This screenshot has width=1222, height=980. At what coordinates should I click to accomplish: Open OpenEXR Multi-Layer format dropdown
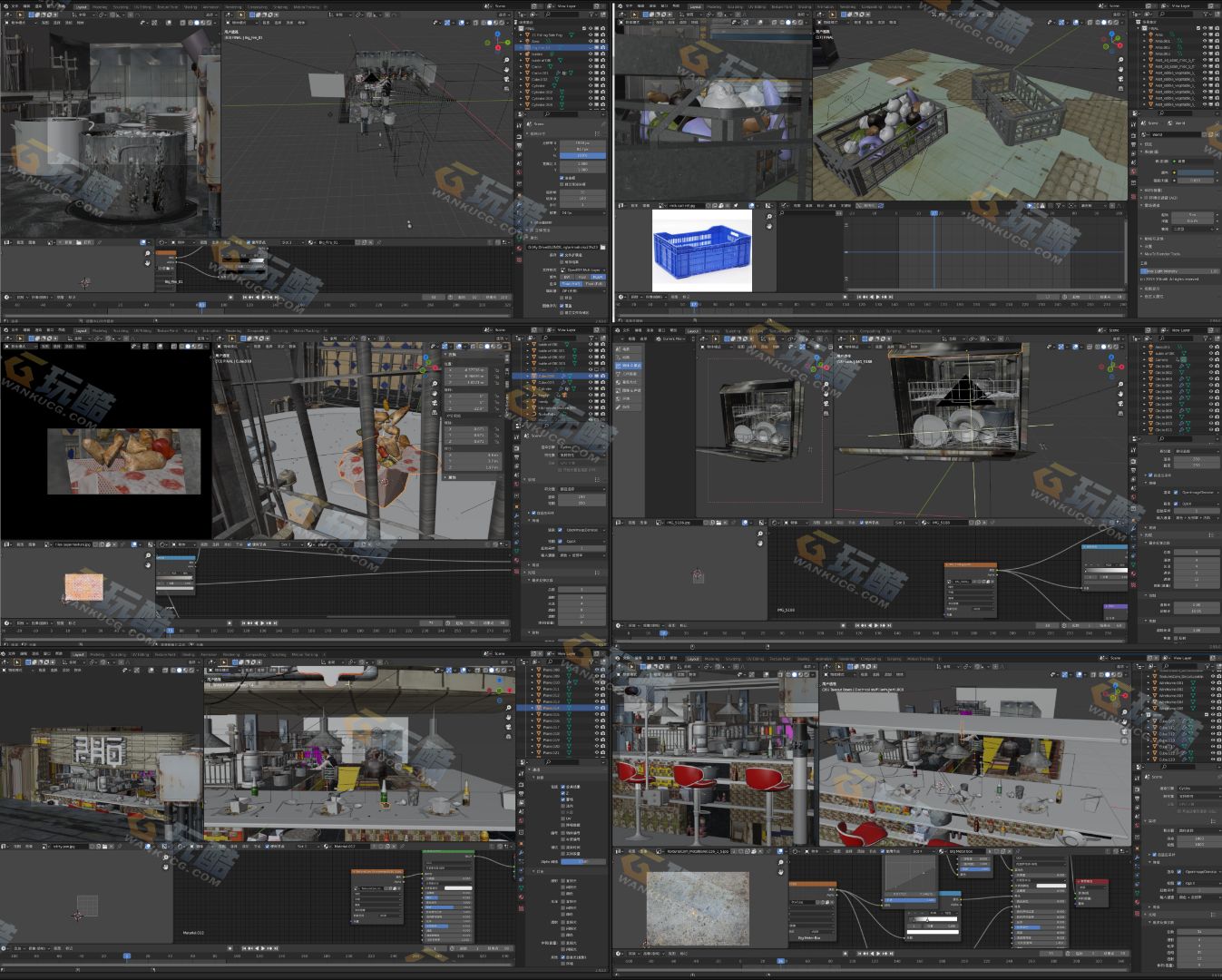(582, 270)
